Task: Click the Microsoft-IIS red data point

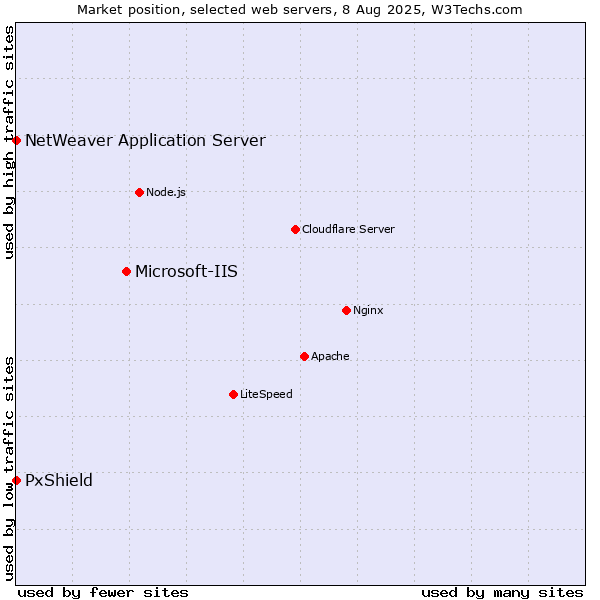Action: click(x=127, y=272)
